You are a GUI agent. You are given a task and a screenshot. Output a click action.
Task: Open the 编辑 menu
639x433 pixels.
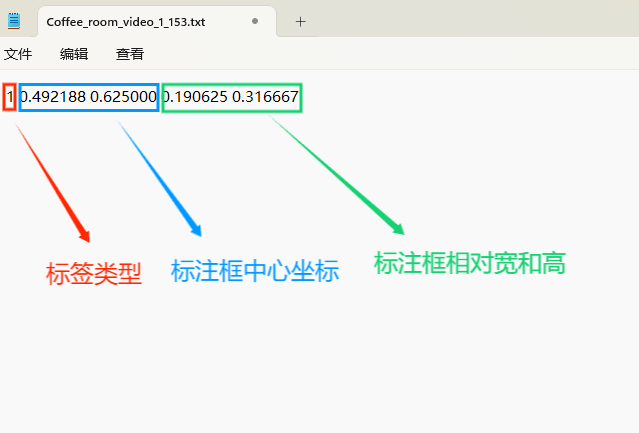coord(74,54)
